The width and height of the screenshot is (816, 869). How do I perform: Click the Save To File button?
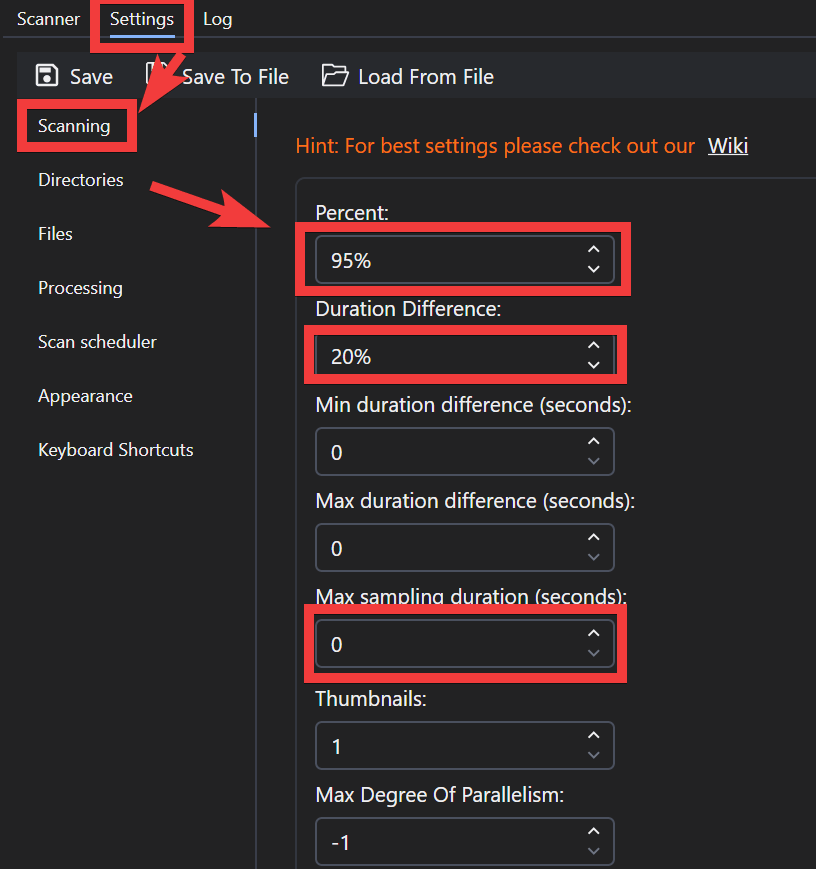[x=234, y=77]
